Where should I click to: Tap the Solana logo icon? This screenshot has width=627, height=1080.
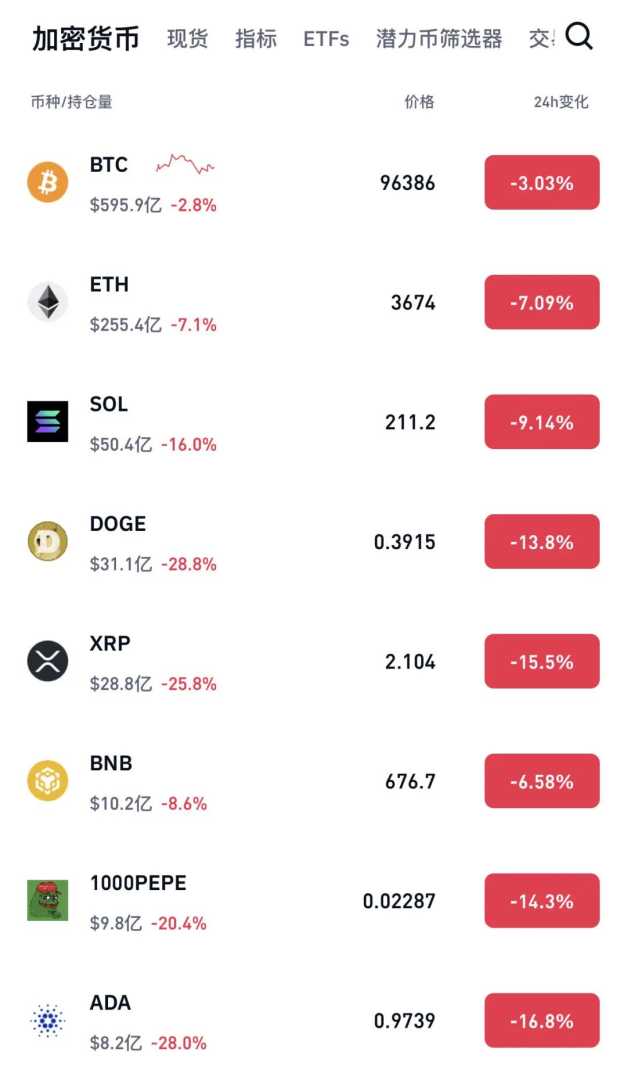tap(48, 422)
